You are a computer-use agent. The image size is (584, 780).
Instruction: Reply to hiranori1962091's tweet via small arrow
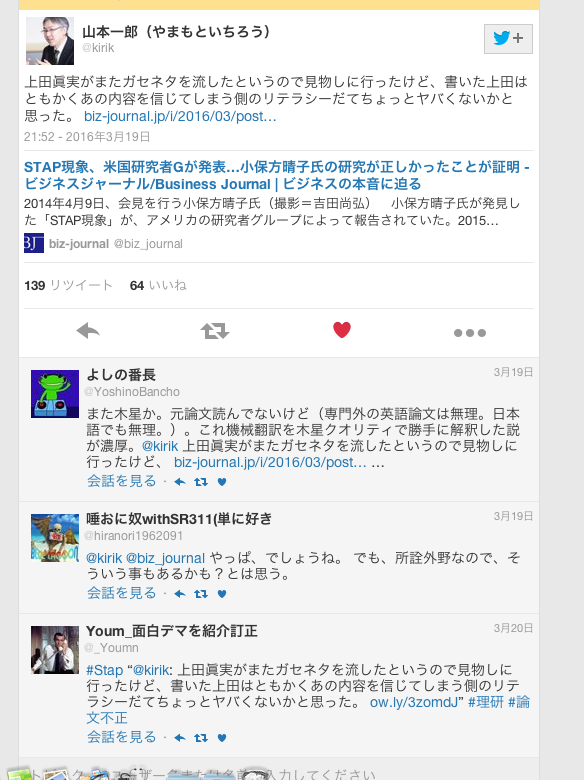pos(180,593)
